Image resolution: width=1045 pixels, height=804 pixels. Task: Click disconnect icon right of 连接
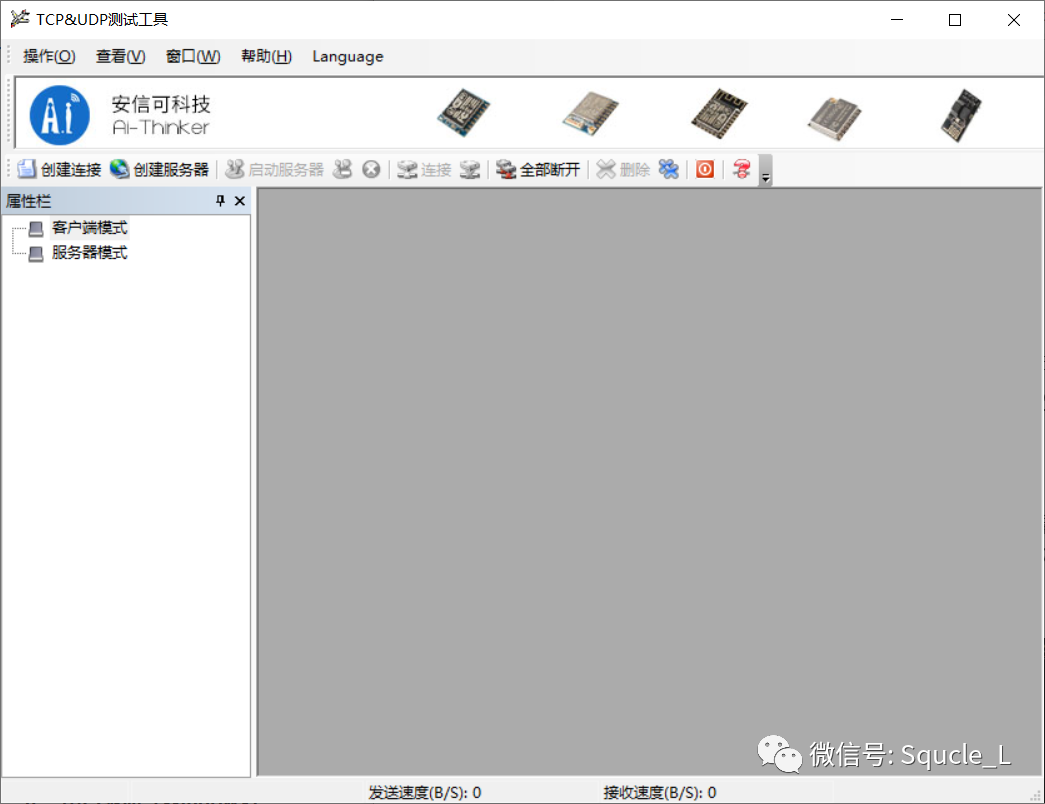tap(470, 169)
